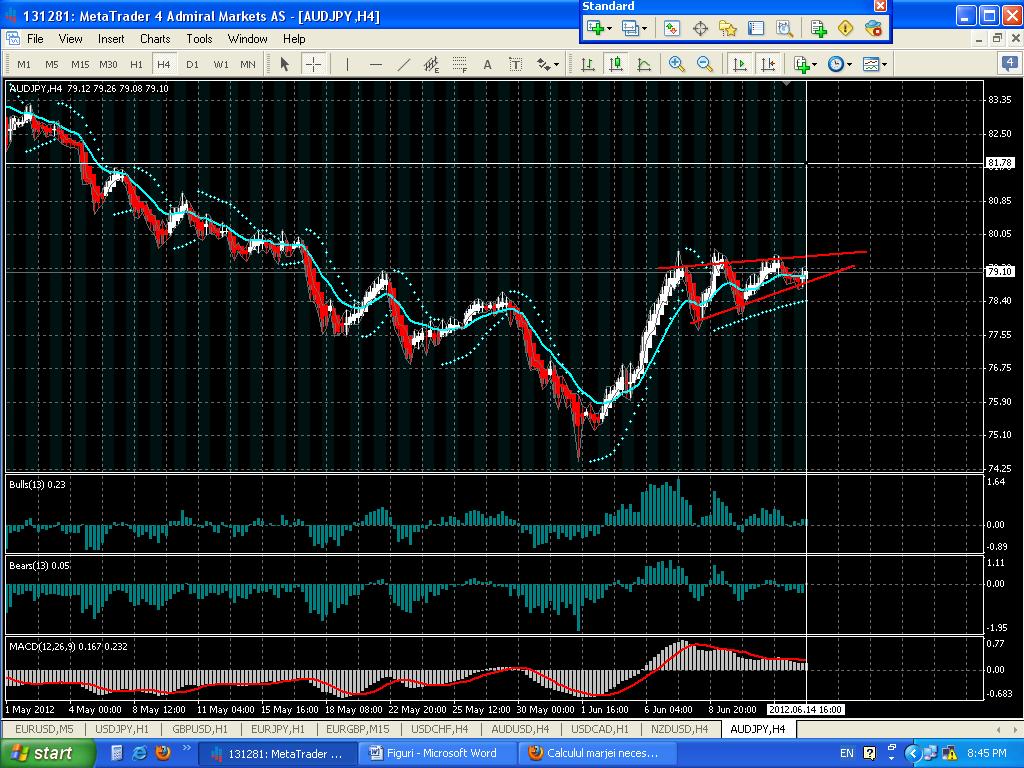1024x768 pixels.
Task: Open the periodicity clock dropdown
Action: click(x=840, y=64)
